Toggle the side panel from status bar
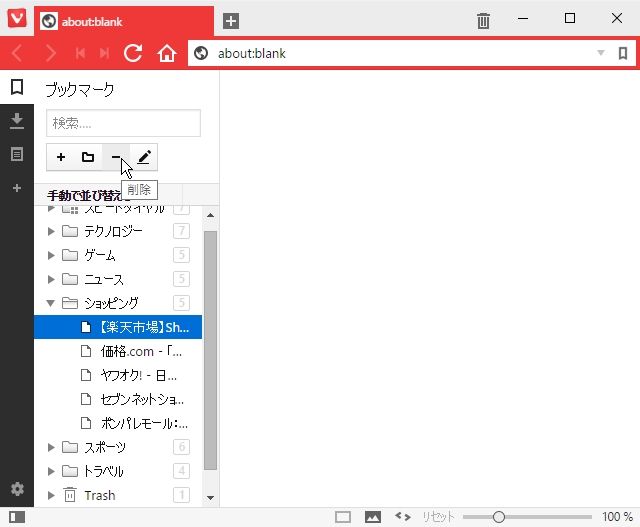Image resolution: width=640 pixels, height=527 pixels. [x=17, y=517]
